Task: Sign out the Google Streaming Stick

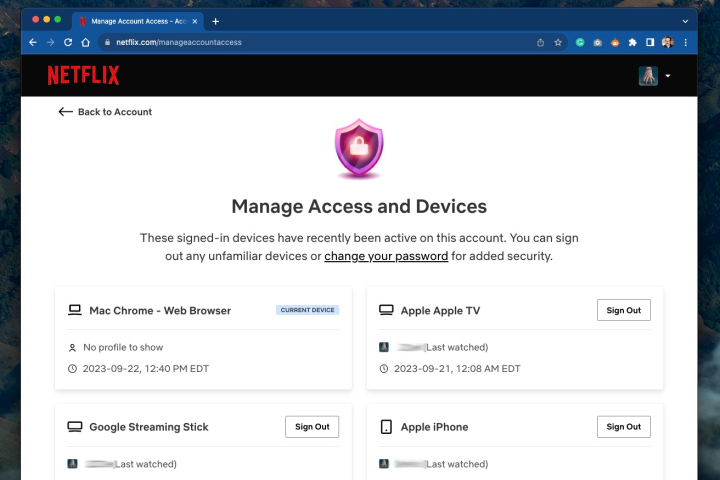Action: (x=312, y=427)
